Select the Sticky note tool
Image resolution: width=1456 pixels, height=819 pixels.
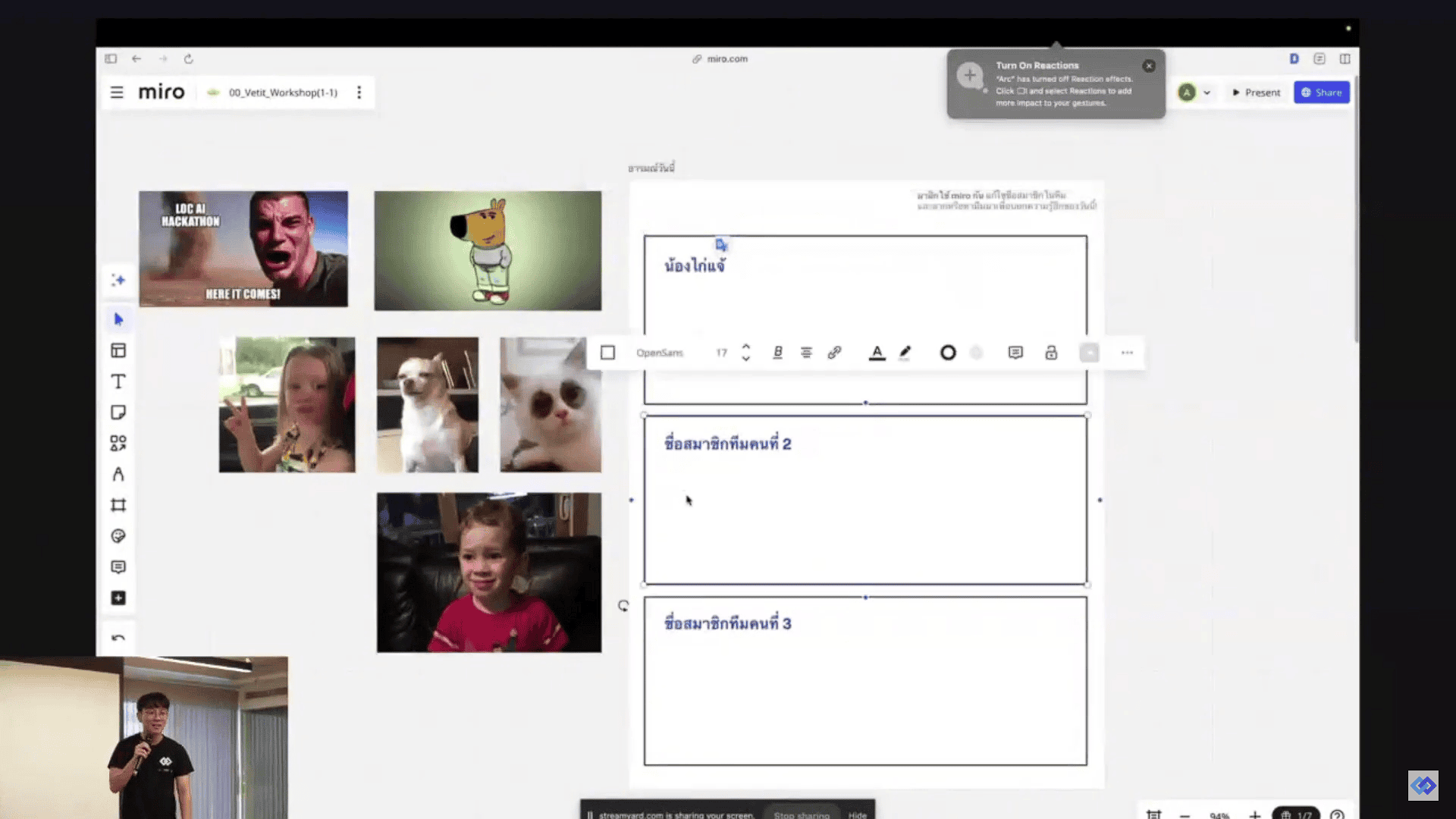click(118, 413)
